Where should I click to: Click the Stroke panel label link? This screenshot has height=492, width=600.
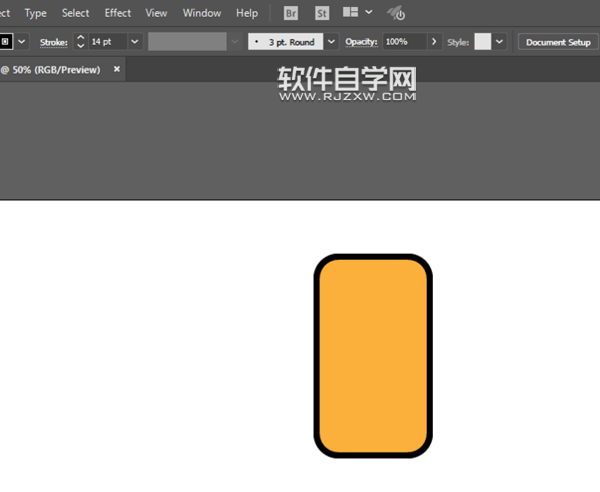(53, 43)
